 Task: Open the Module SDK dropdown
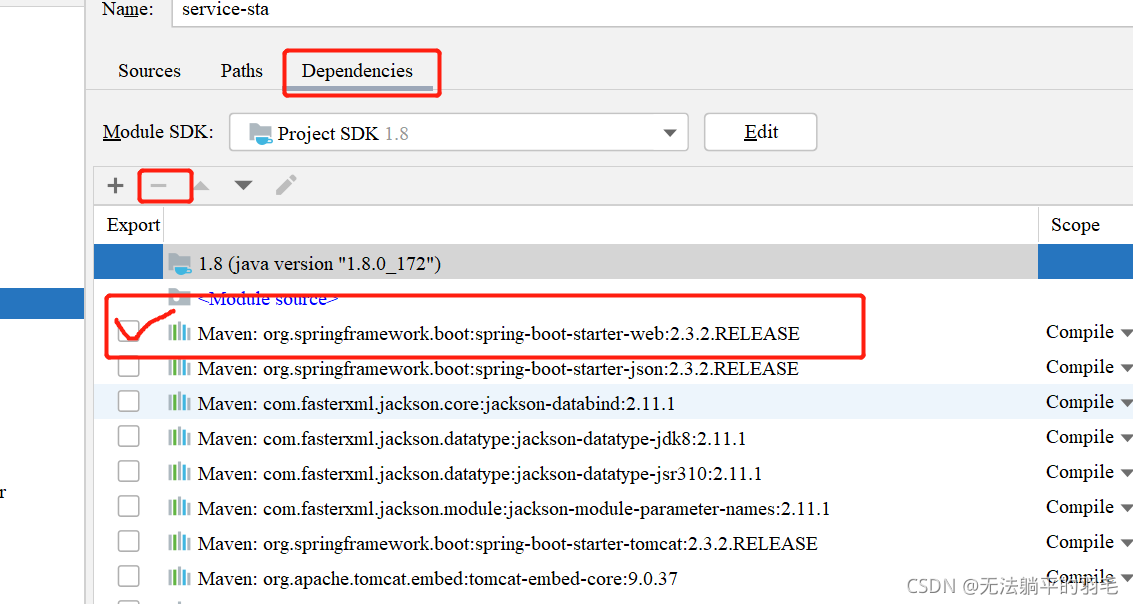click(x=668, y=131)
